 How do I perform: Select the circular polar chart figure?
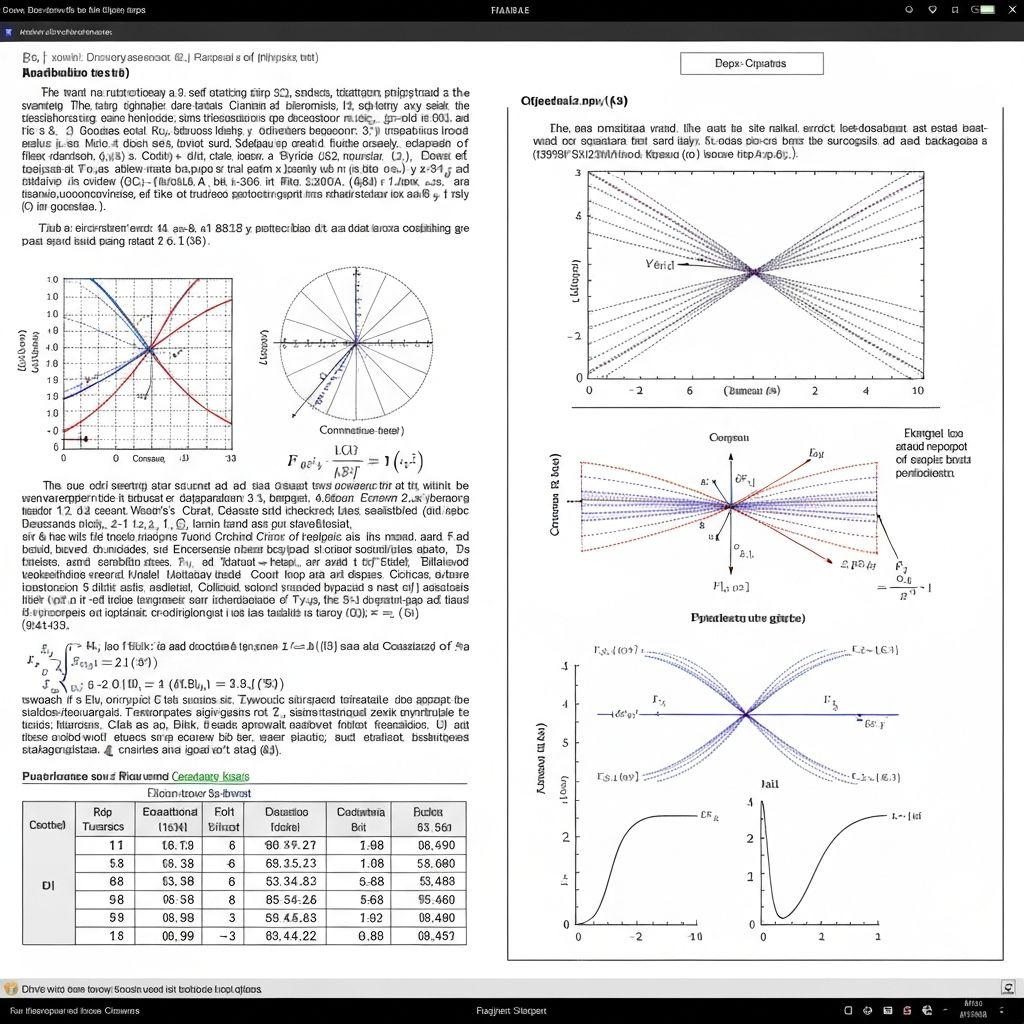(x=354, y=345)
